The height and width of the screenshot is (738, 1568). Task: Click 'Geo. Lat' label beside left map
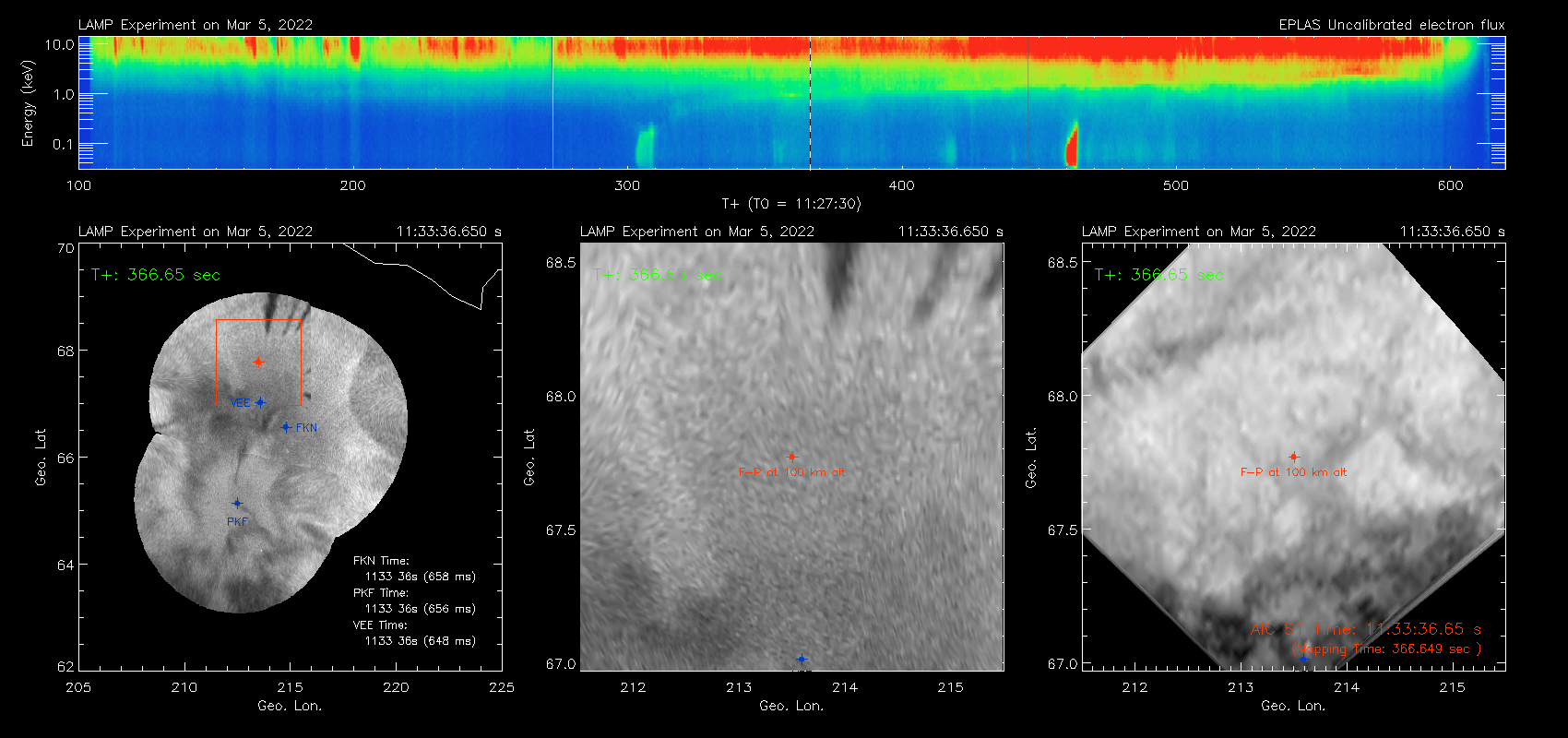pyautogui.click(x=41, y=458)
